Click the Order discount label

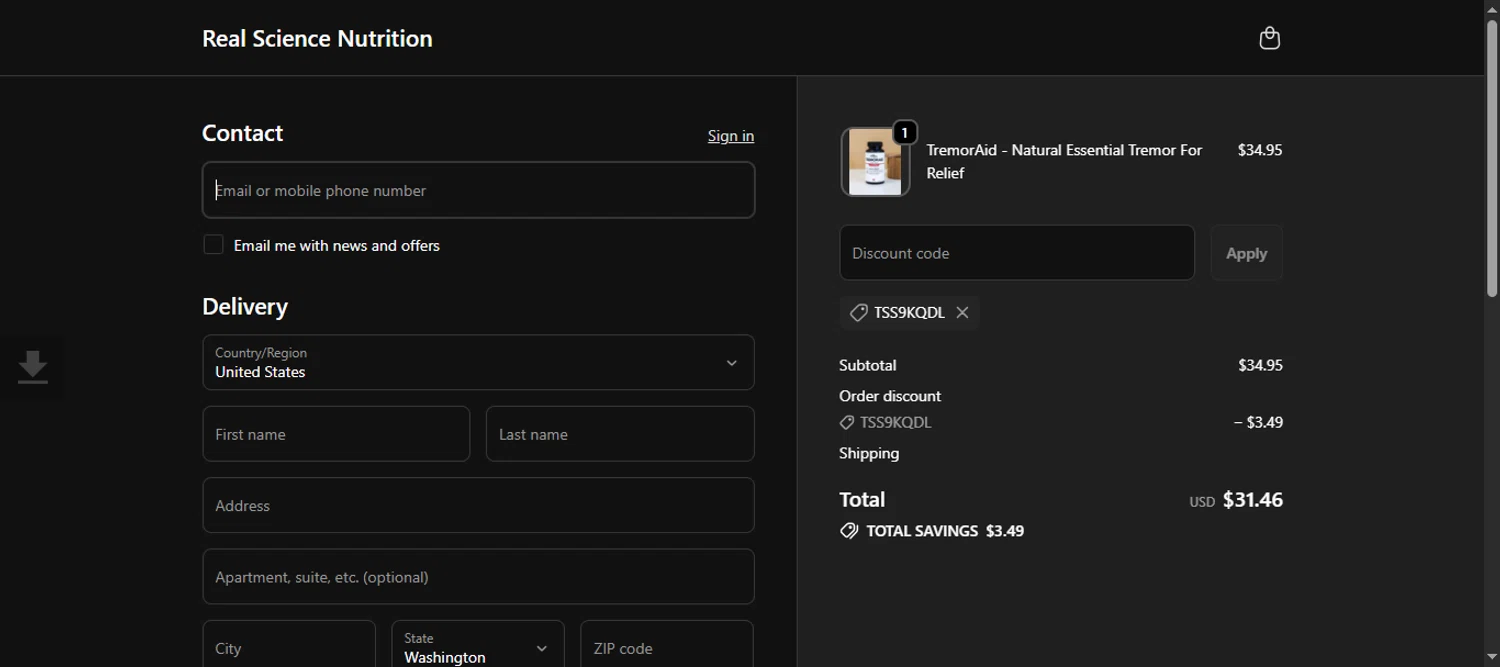890,396
